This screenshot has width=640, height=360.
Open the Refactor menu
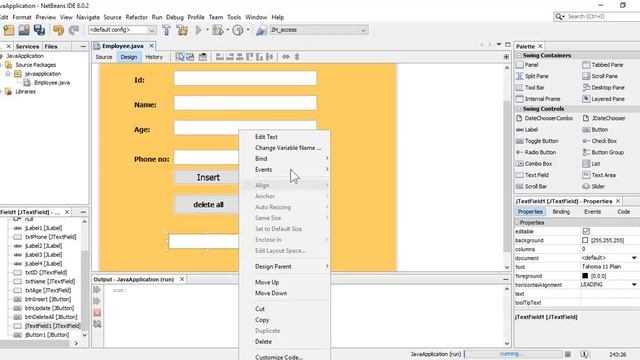136,17
